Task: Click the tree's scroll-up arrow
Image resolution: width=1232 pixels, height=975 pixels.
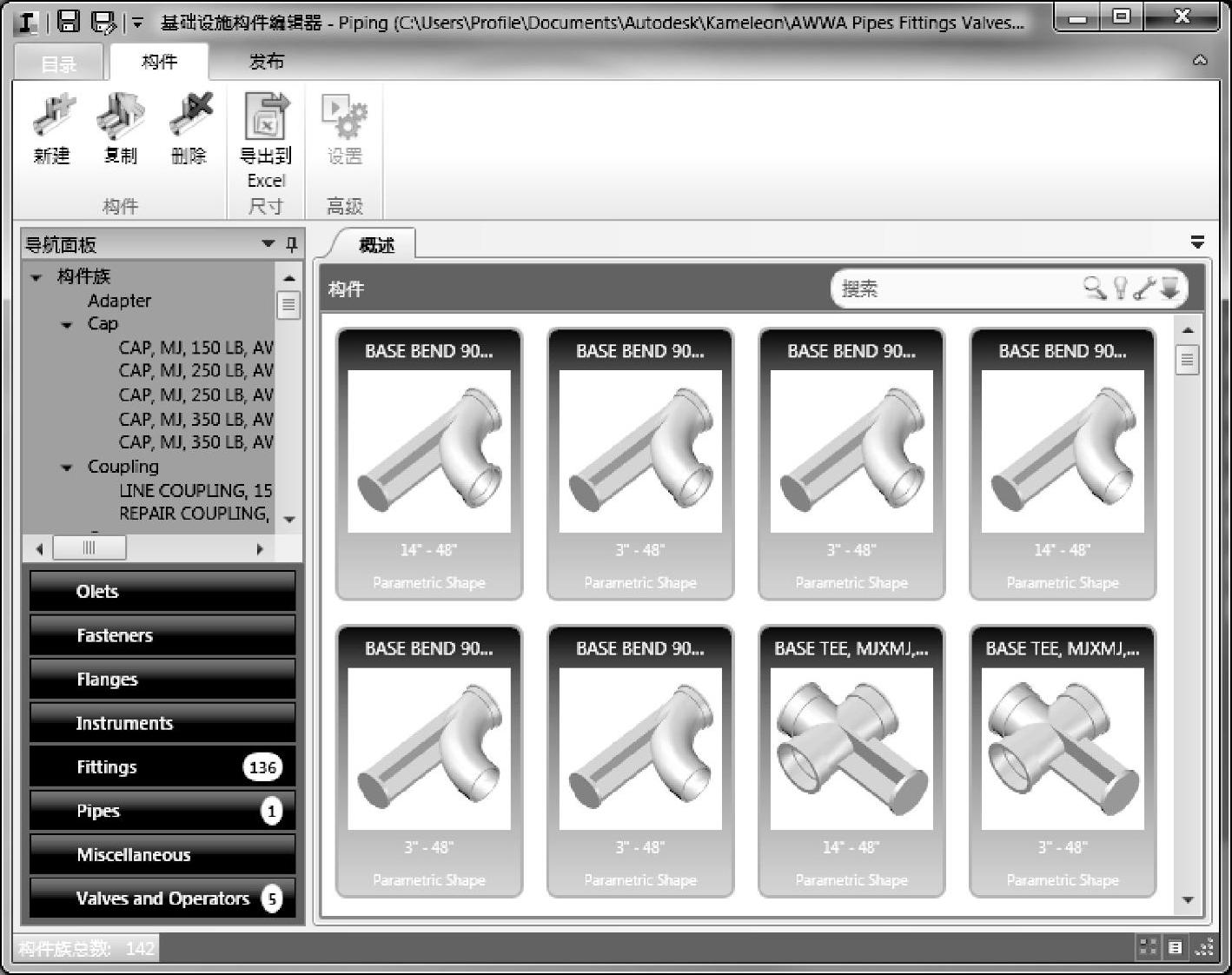Action: [288, 278]
